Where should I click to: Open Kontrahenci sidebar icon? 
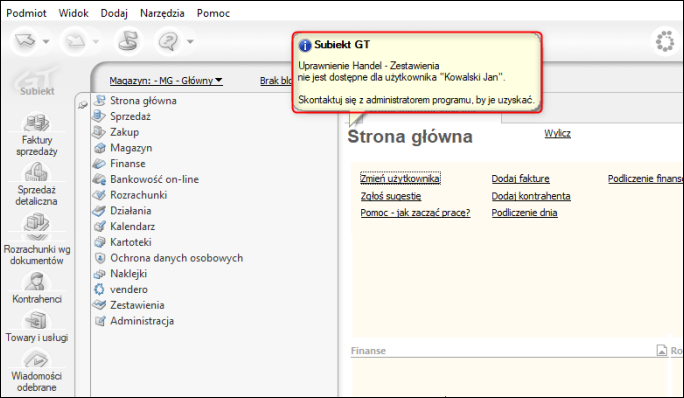(37, 282)
